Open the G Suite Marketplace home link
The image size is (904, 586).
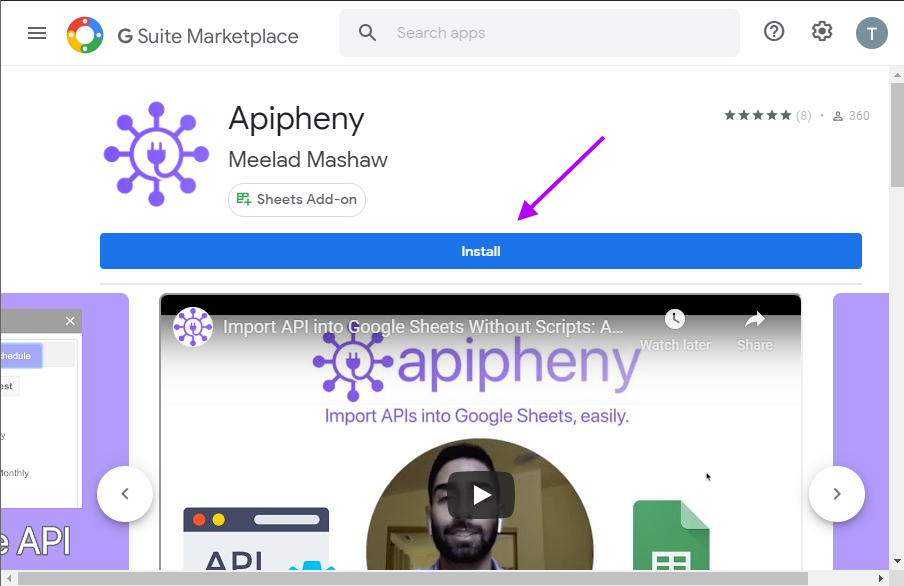point(208,36)
